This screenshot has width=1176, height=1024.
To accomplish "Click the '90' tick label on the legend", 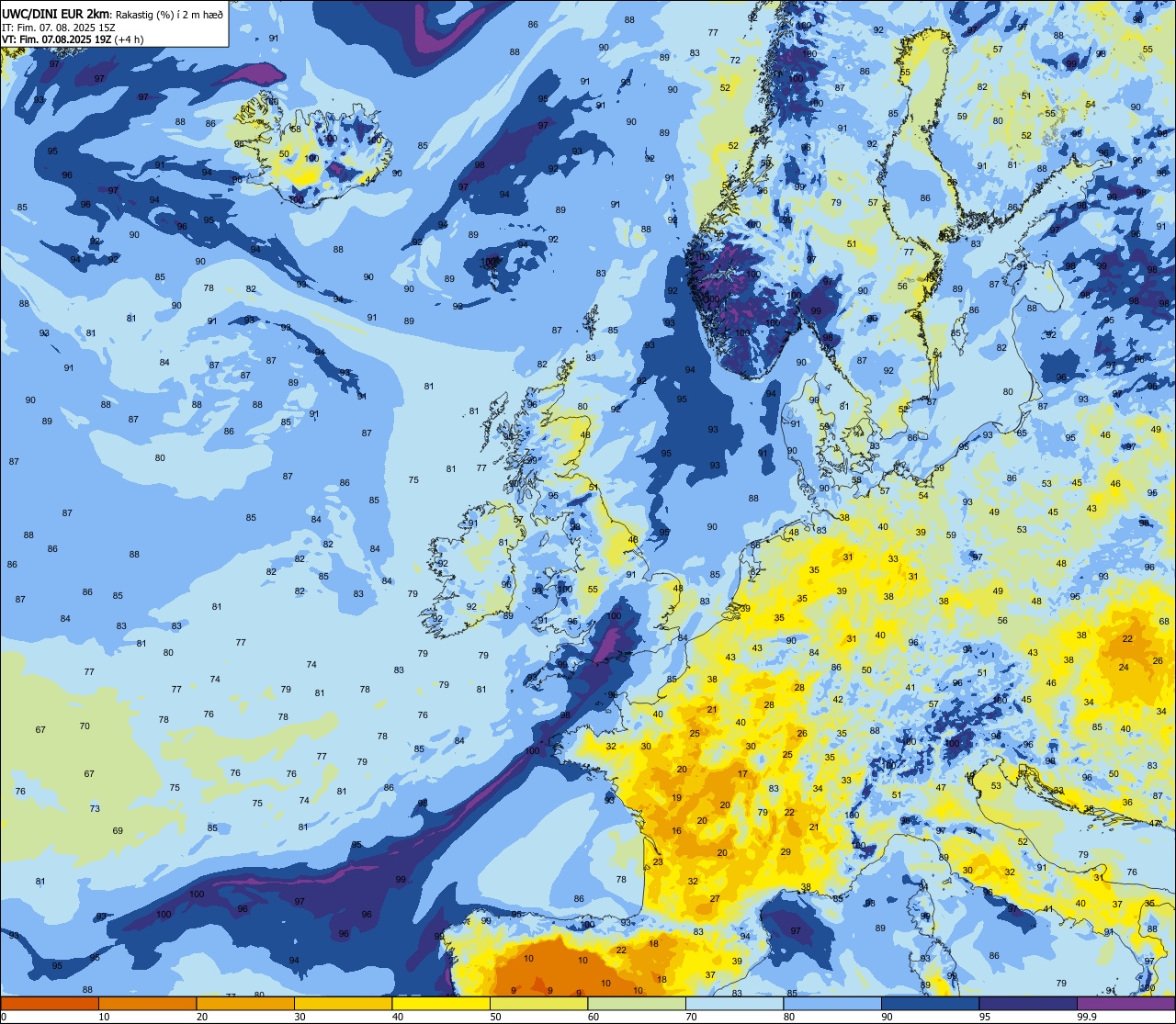I will click(x=887, y=1017).
